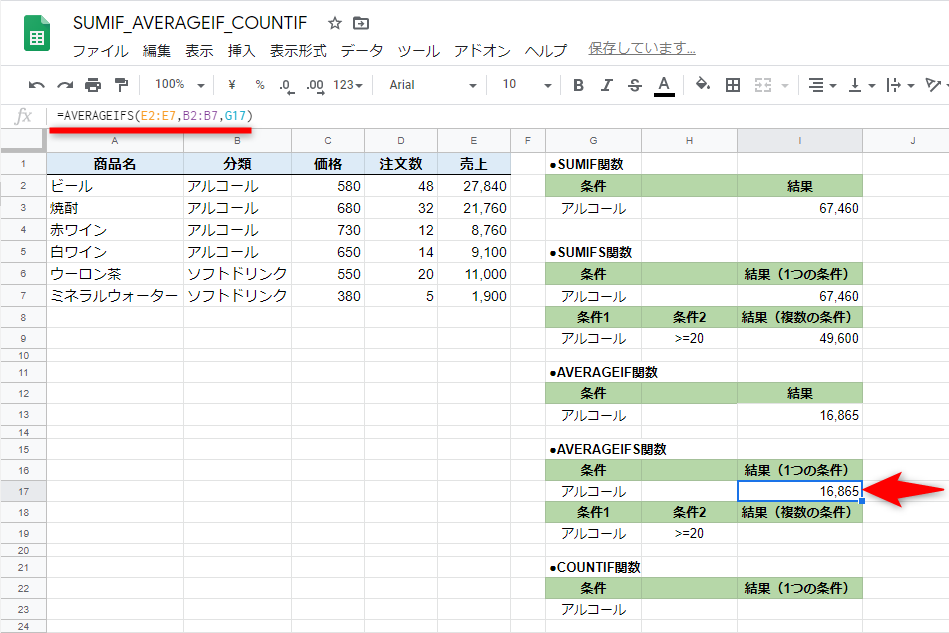Open the zoom level dropdown showing 100%
This screenshot has height=633, width=949.
(x=176, y=85)
